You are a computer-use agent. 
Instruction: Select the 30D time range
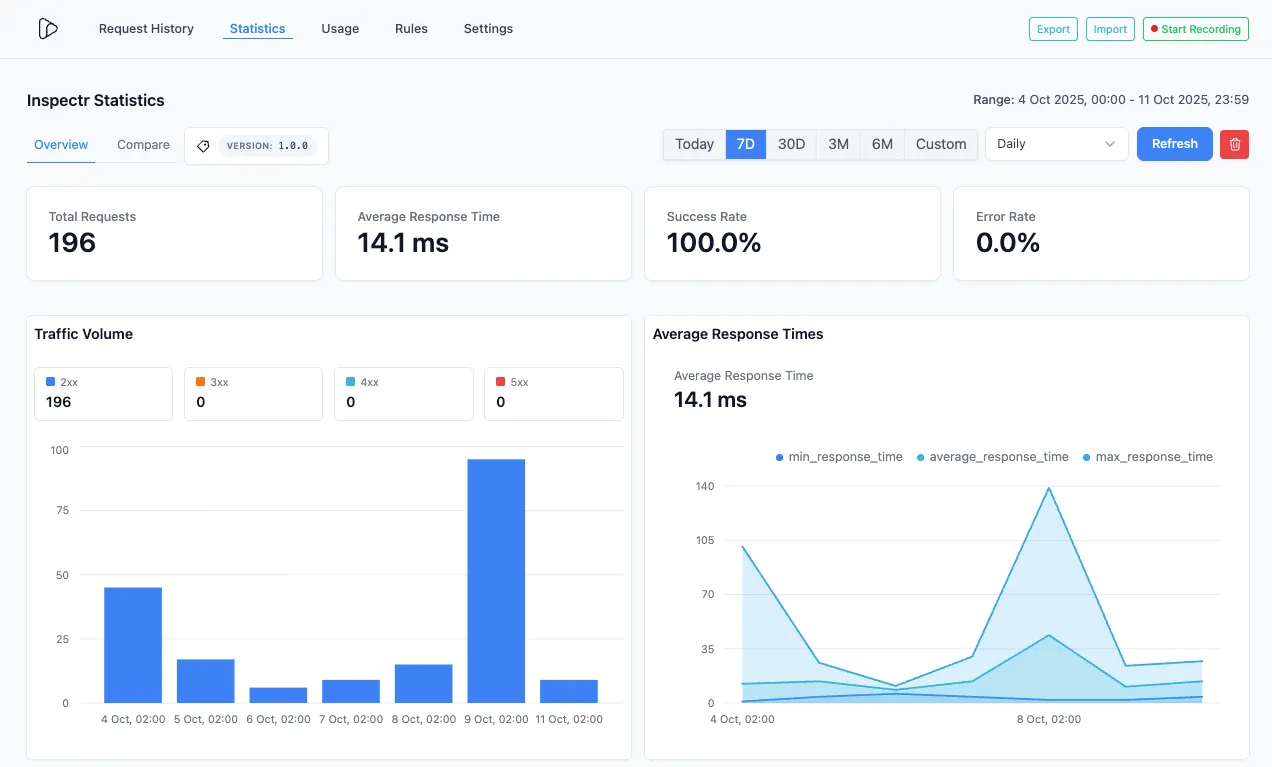(x=791, y=144)
